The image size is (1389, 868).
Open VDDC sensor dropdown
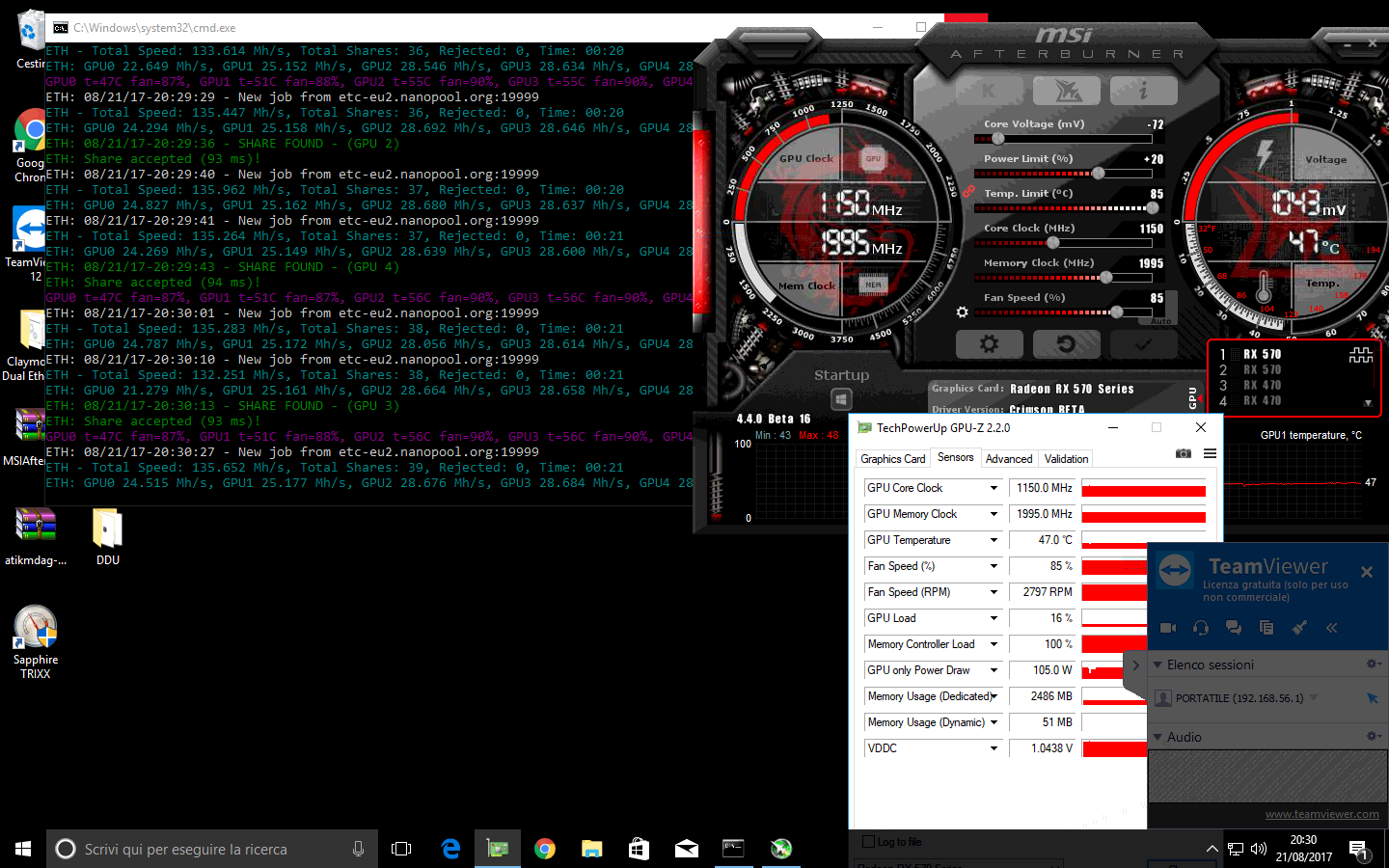994,748
